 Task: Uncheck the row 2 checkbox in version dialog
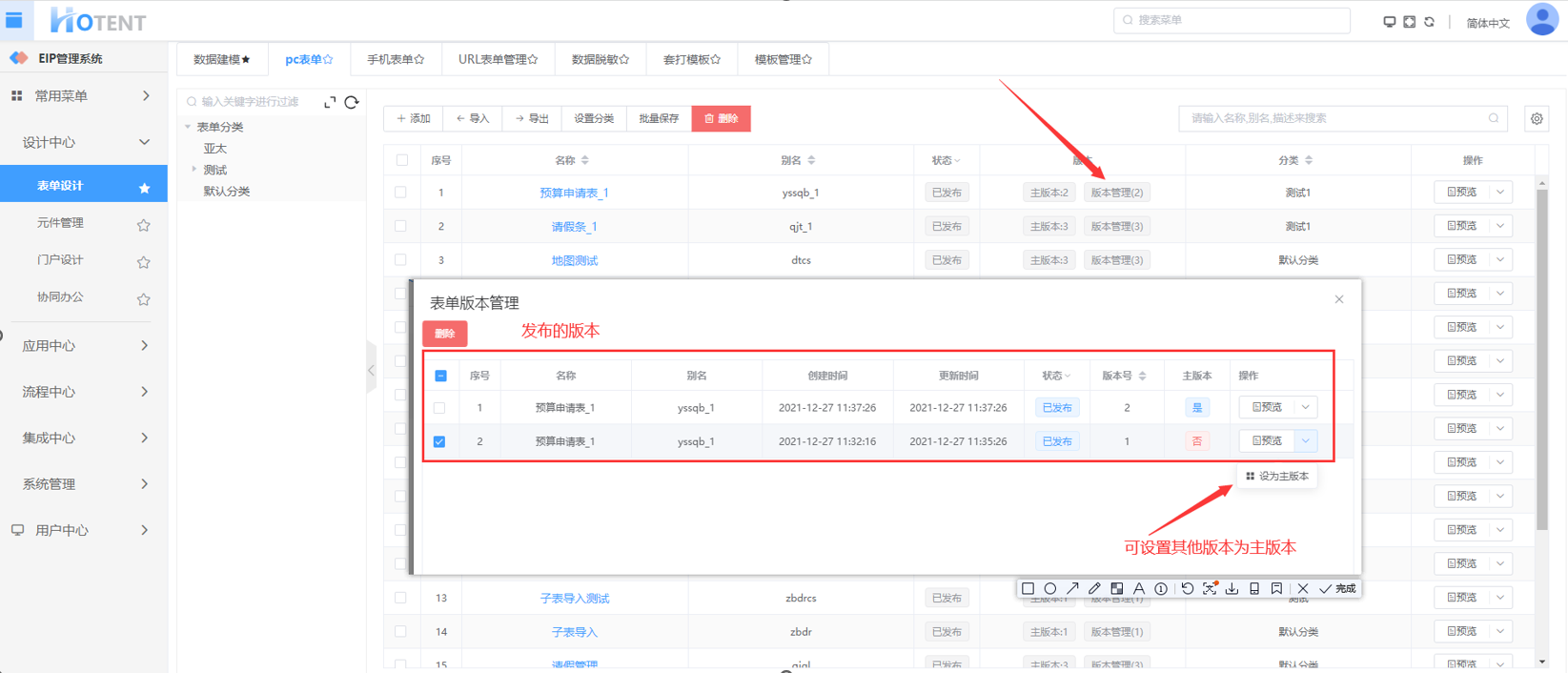click(x=439, y=441)
